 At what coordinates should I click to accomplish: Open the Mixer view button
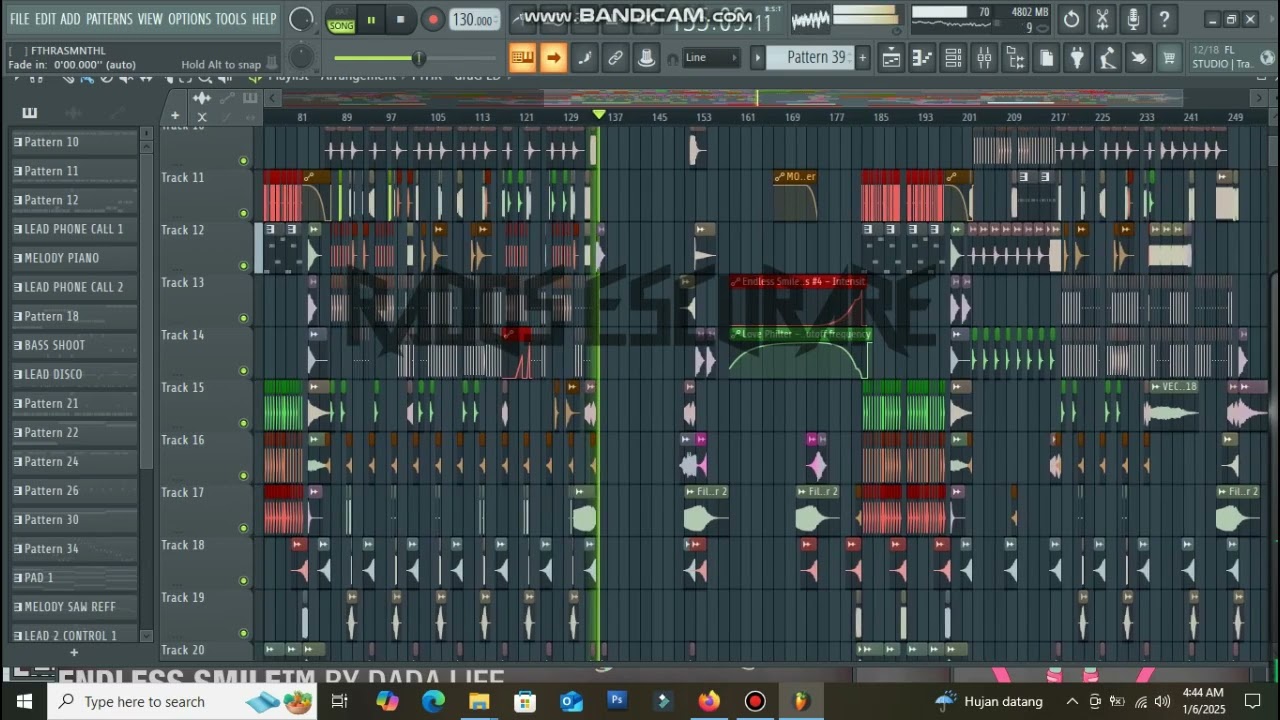(x=984, y=58)
